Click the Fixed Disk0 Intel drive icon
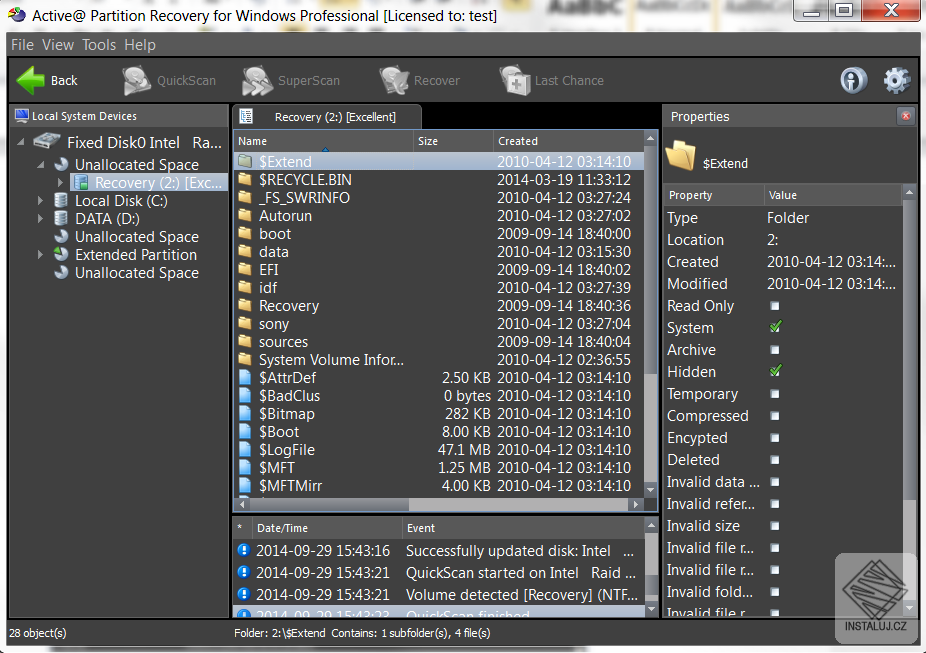 (x=47, y=141)
